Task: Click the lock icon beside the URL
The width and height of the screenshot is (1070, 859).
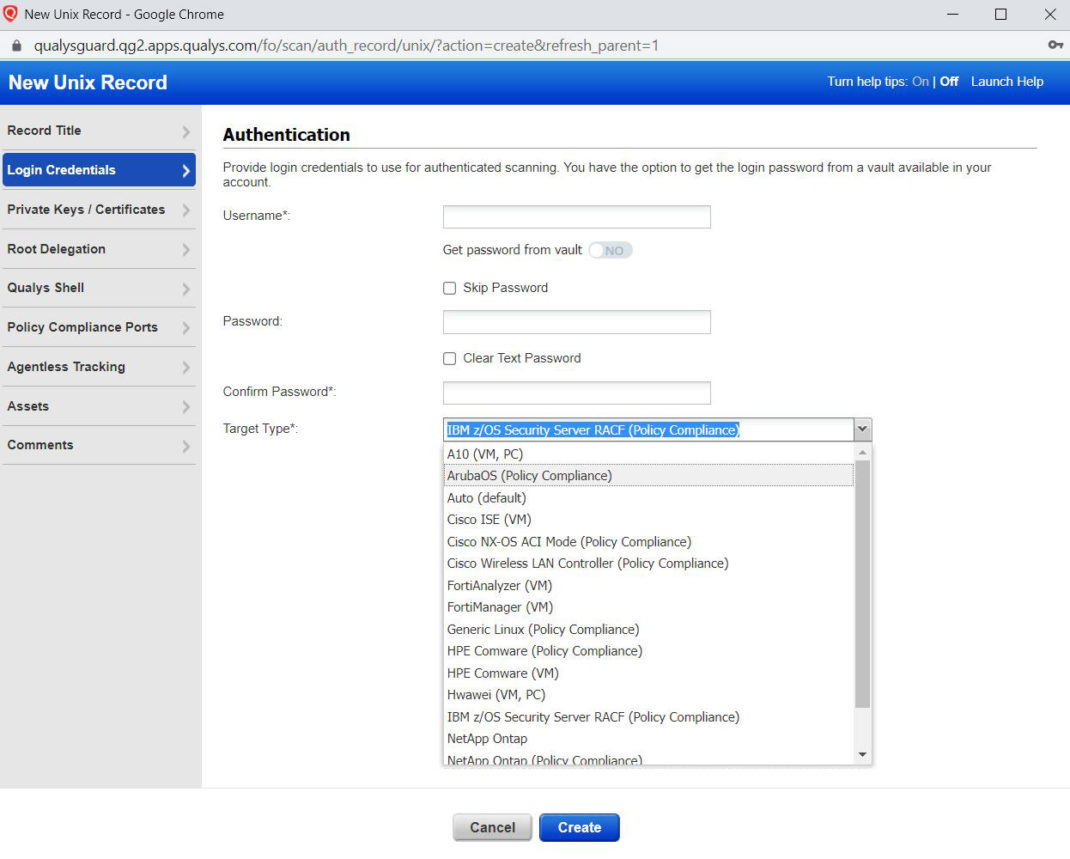Action: (17, 46)
